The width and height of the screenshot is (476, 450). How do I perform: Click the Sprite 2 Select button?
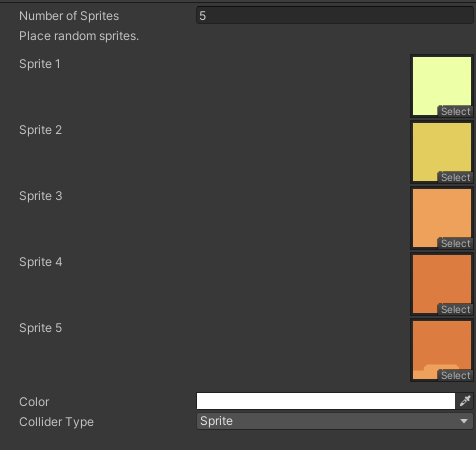455,177
